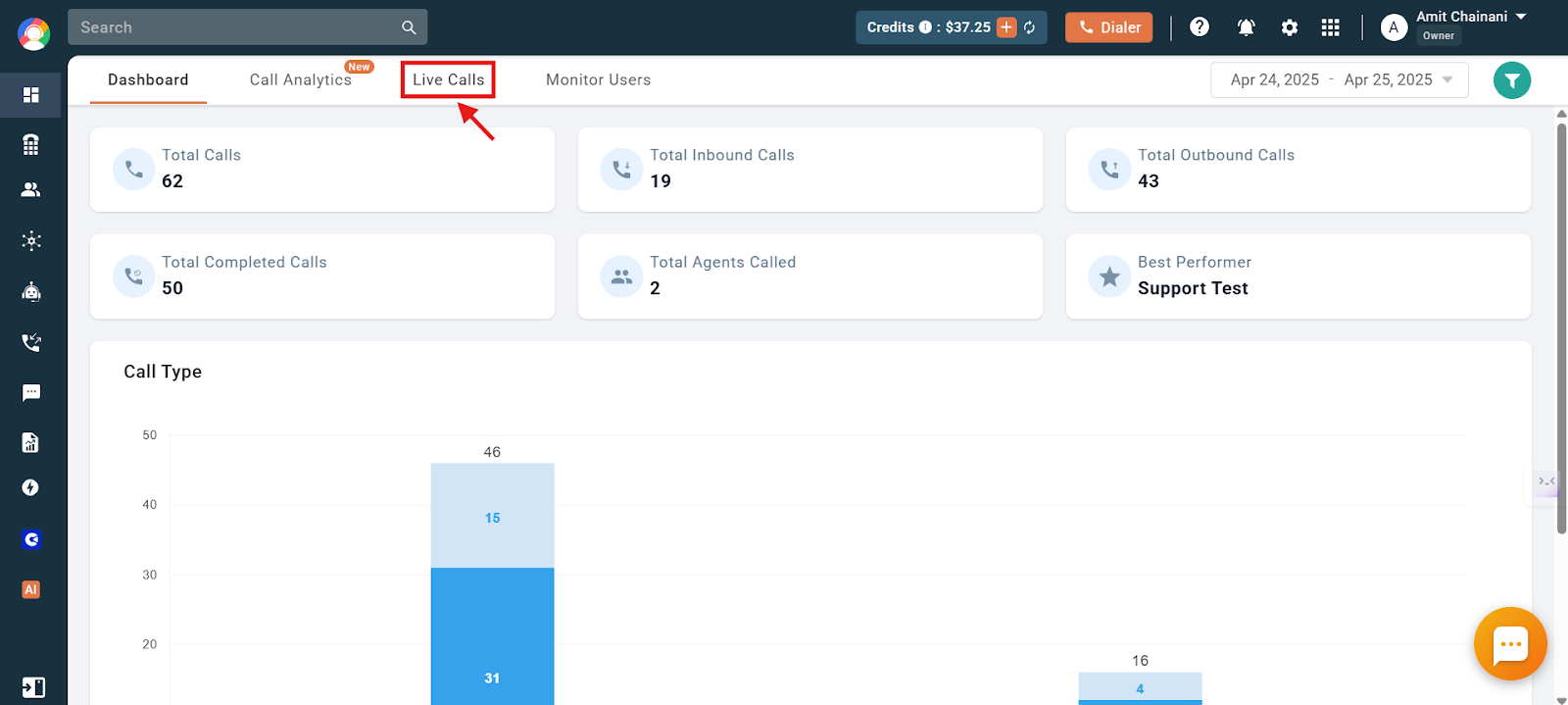
Task: Click the Support Test performer name
Action: point(1193,288)
